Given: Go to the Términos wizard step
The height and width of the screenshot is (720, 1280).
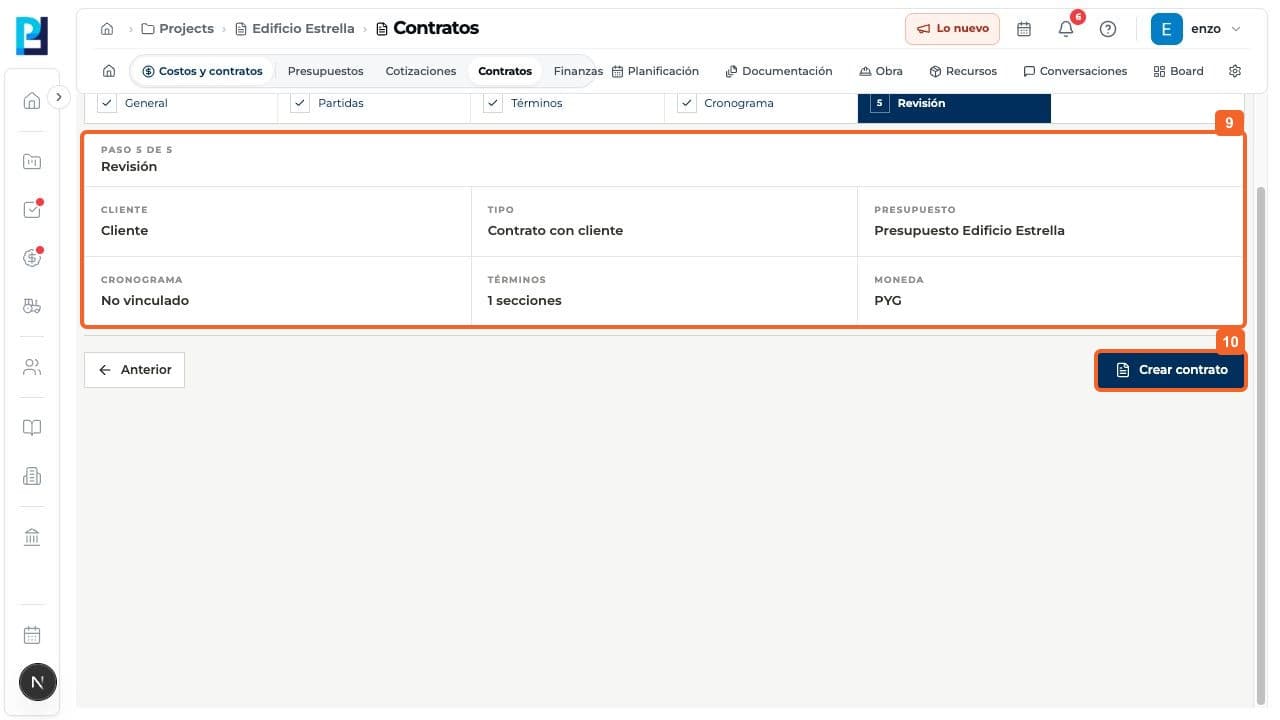Looking at the screenshot, I should 567,105.
